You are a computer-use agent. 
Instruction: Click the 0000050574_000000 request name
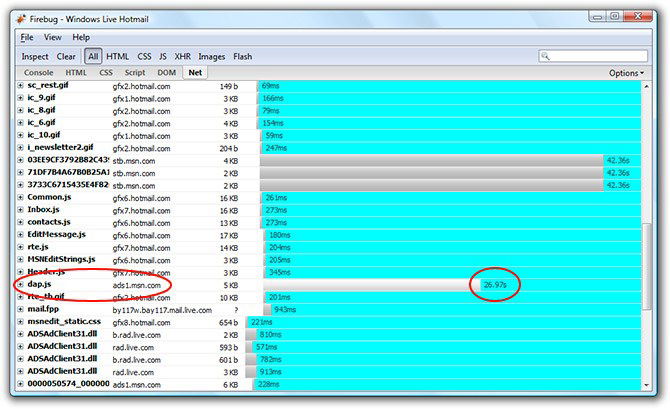click(x=68, y=383)
